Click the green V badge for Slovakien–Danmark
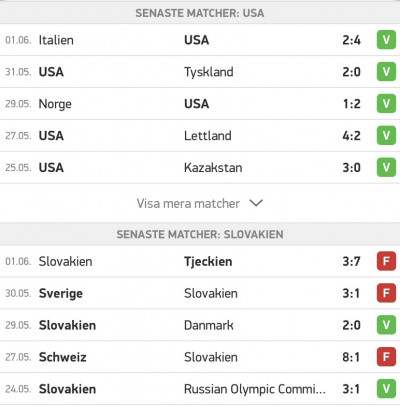 point(386,325)
